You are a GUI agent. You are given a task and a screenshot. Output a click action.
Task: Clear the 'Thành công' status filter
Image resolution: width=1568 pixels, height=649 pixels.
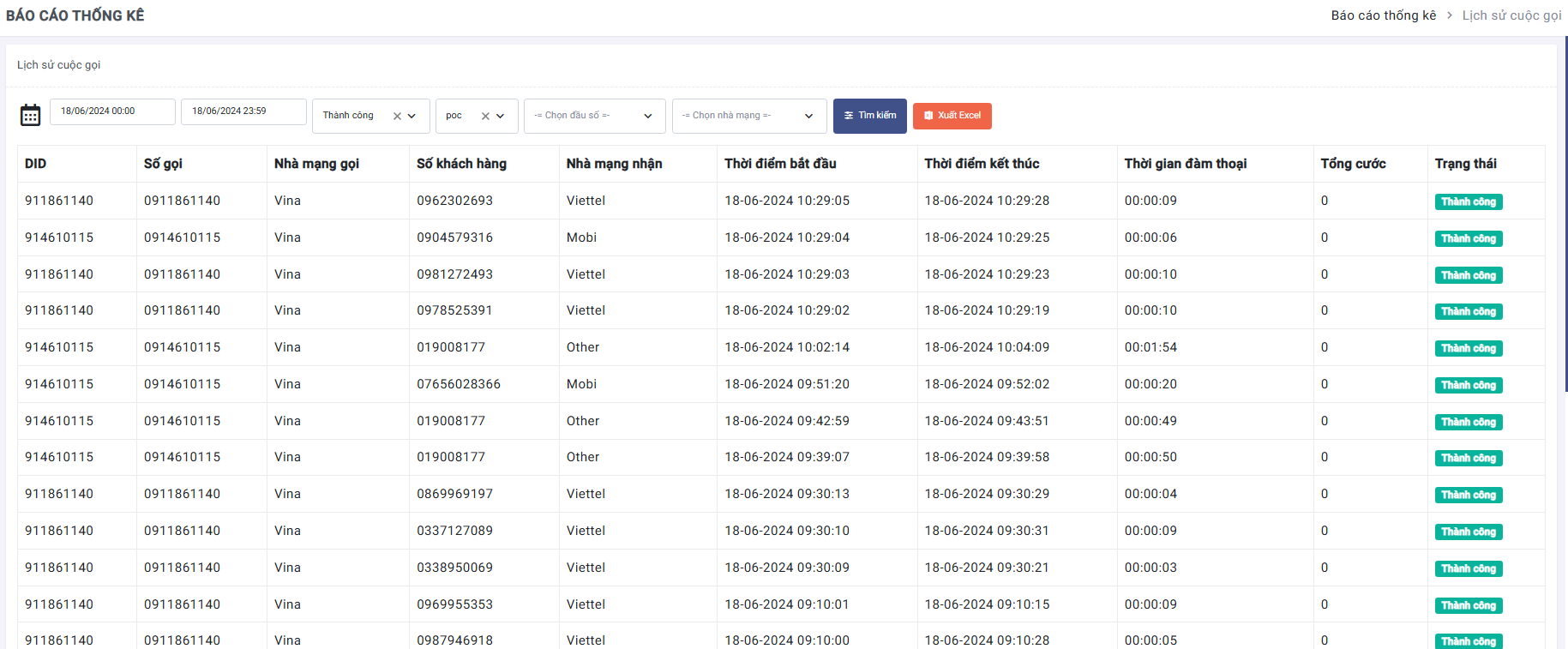point(397,117)
